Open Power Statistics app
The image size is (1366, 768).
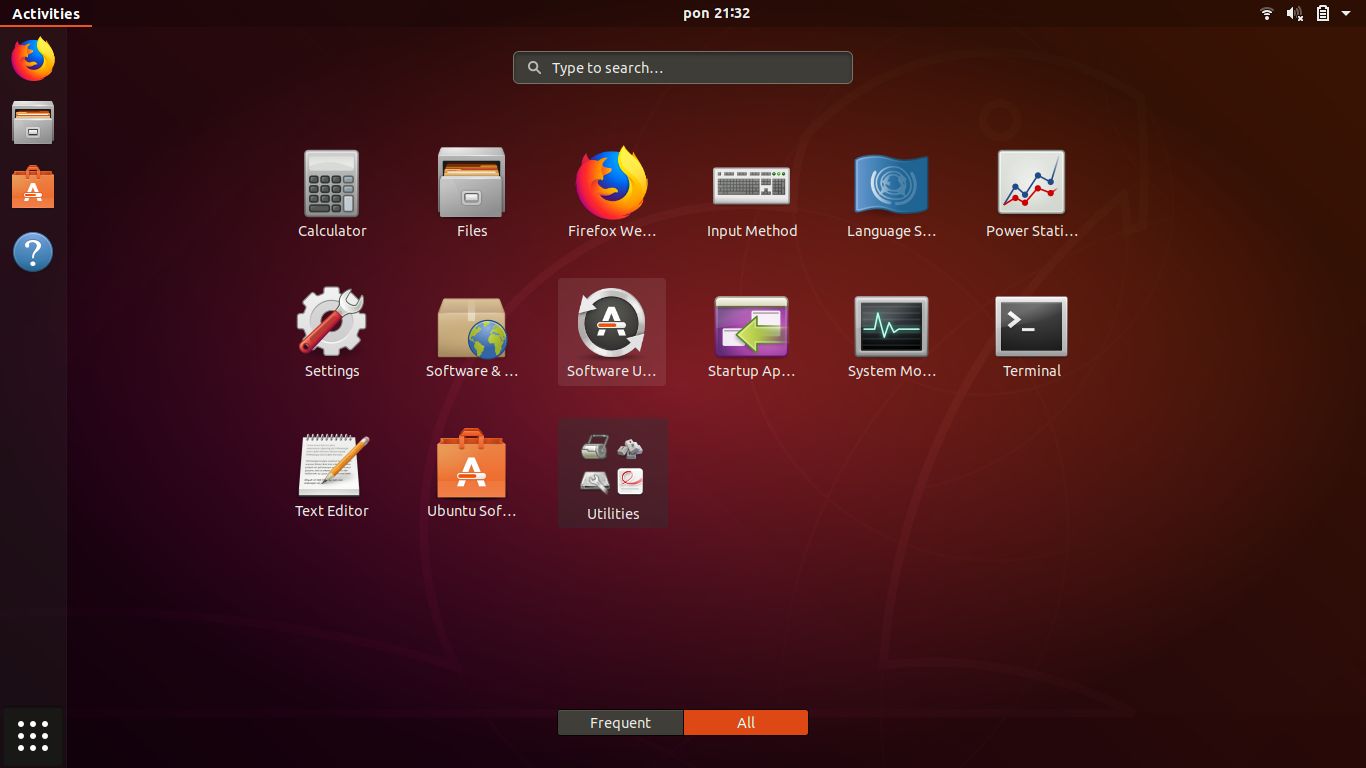1031,193
